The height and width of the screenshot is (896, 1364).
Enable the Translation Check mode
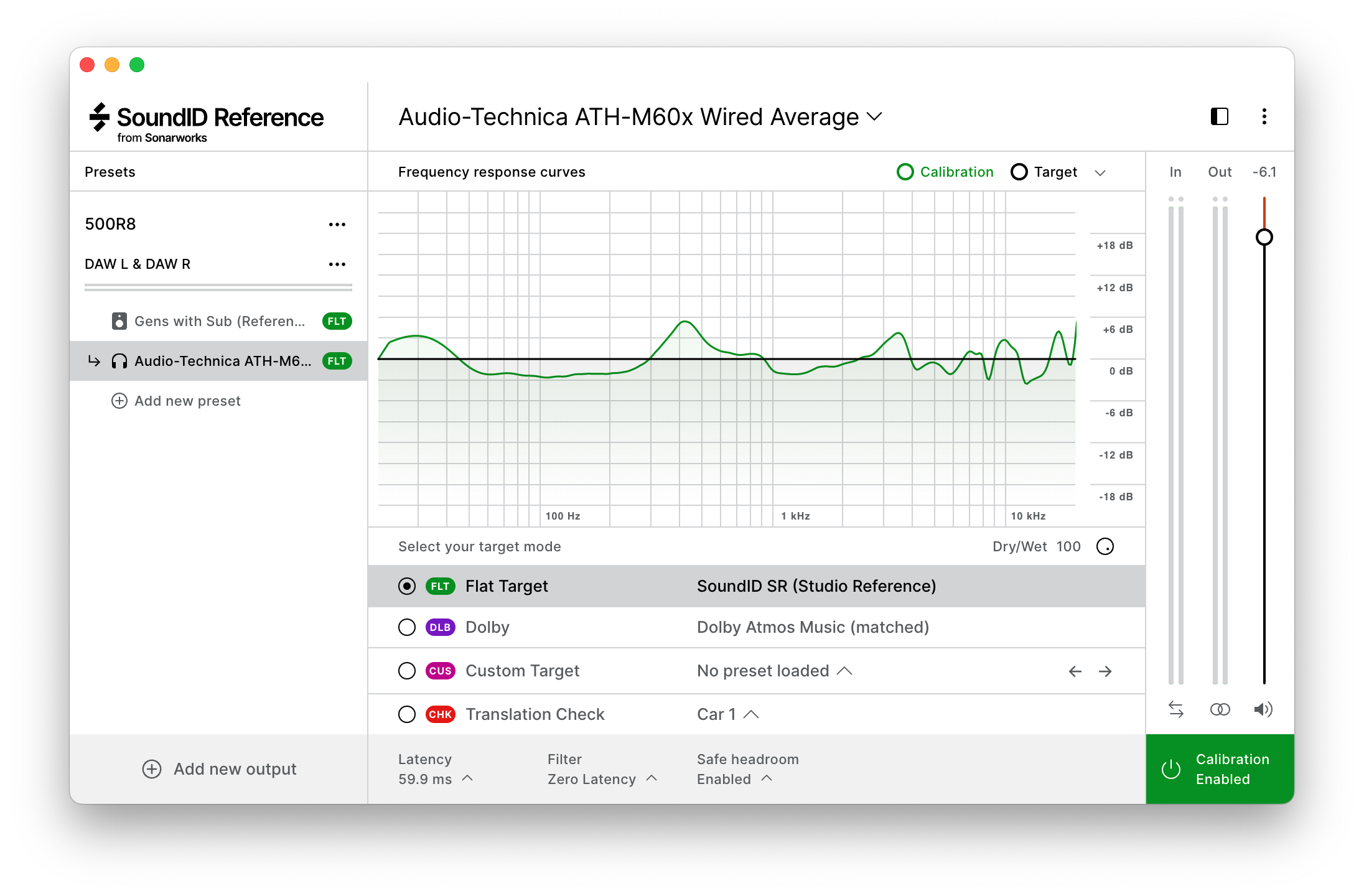[407, 714]
